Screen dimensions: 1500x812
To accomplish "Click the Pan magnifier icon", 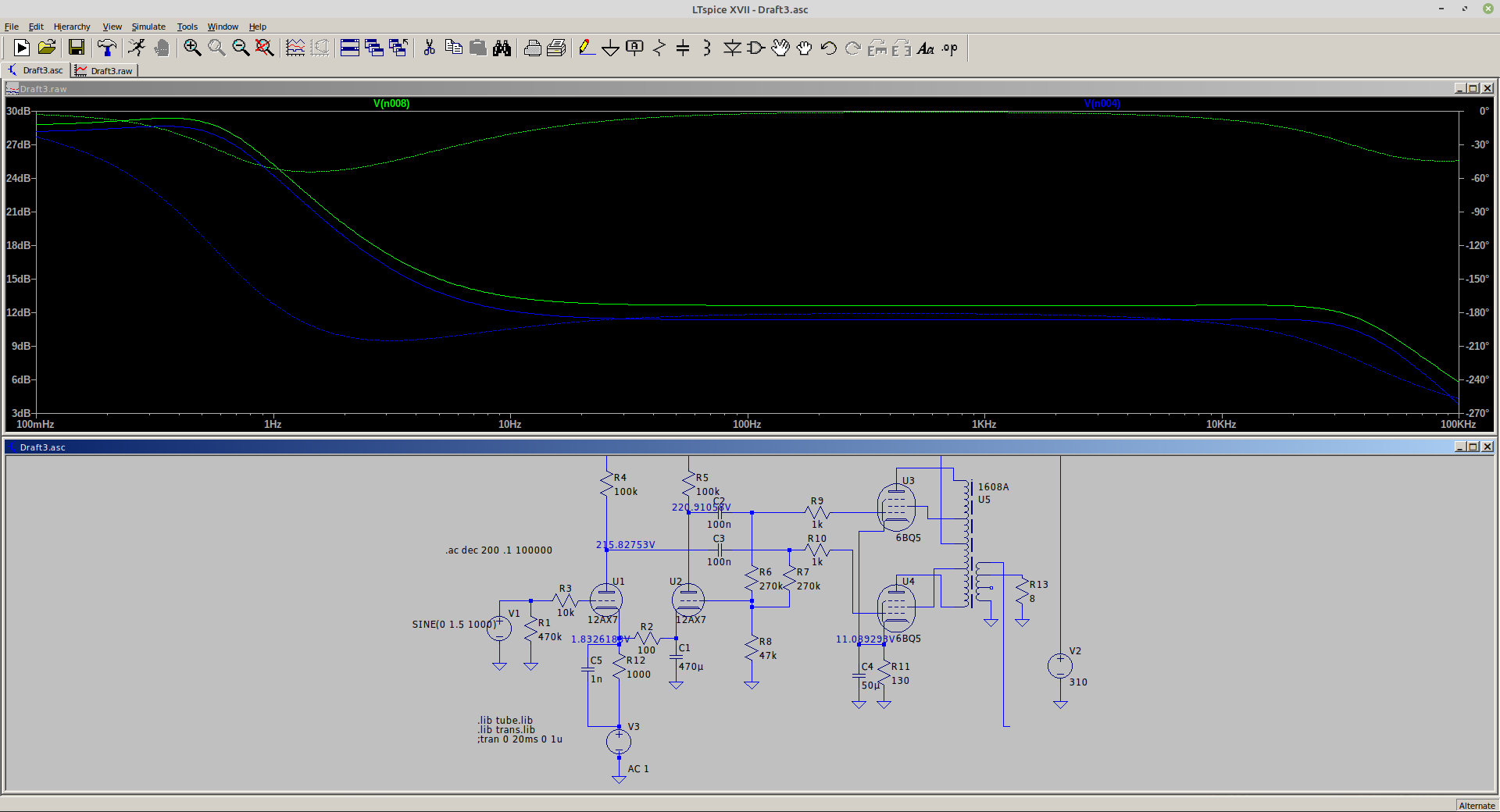I will [216, 48].
